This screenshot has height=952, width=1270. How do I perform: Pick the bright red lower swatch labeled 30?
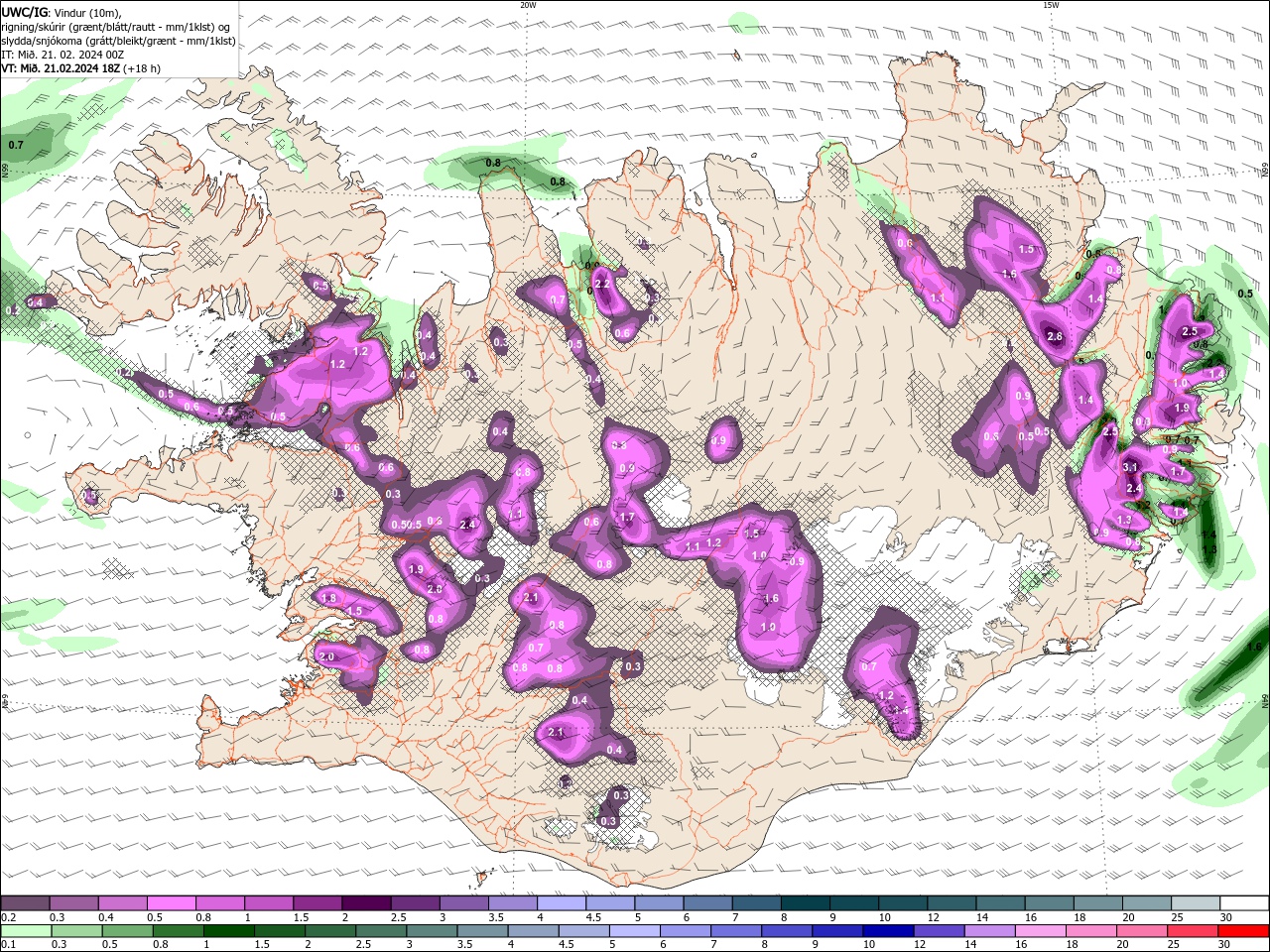[x=1242, y=931]
